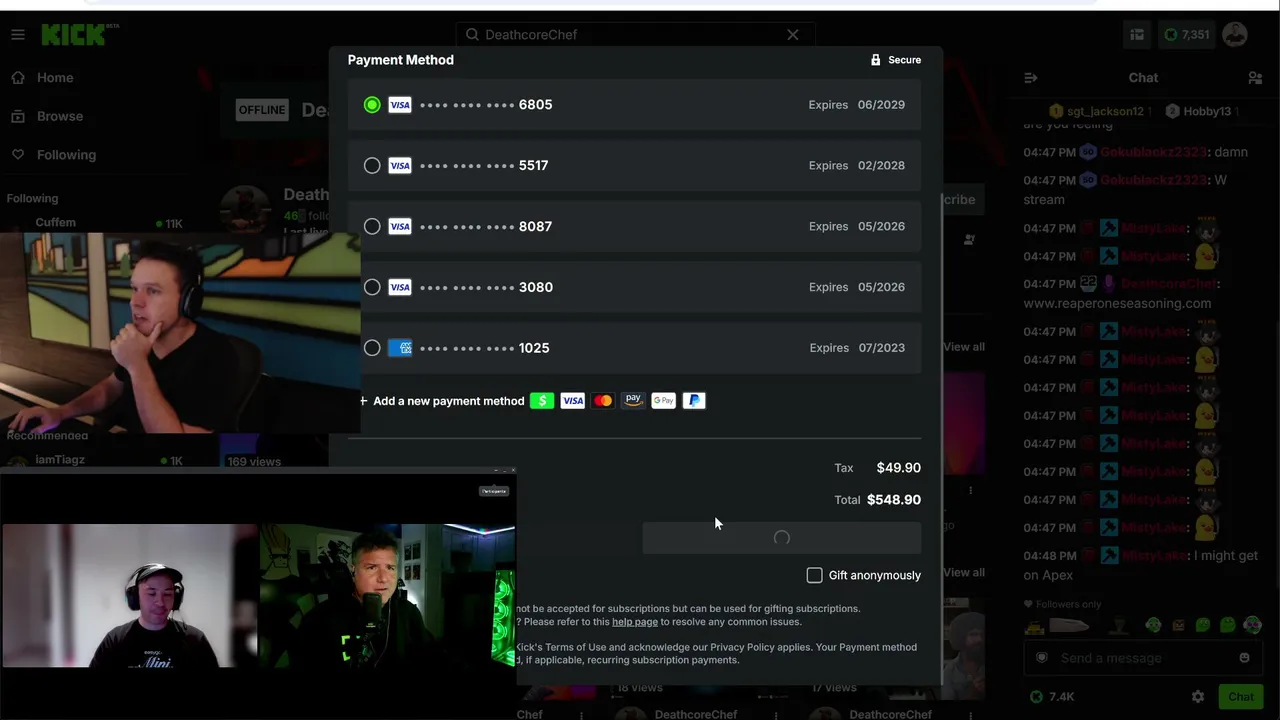Click the $49.90 tax amount
Screen dimensions: 1280x720
pyautogui.click(x=899, y=468)
